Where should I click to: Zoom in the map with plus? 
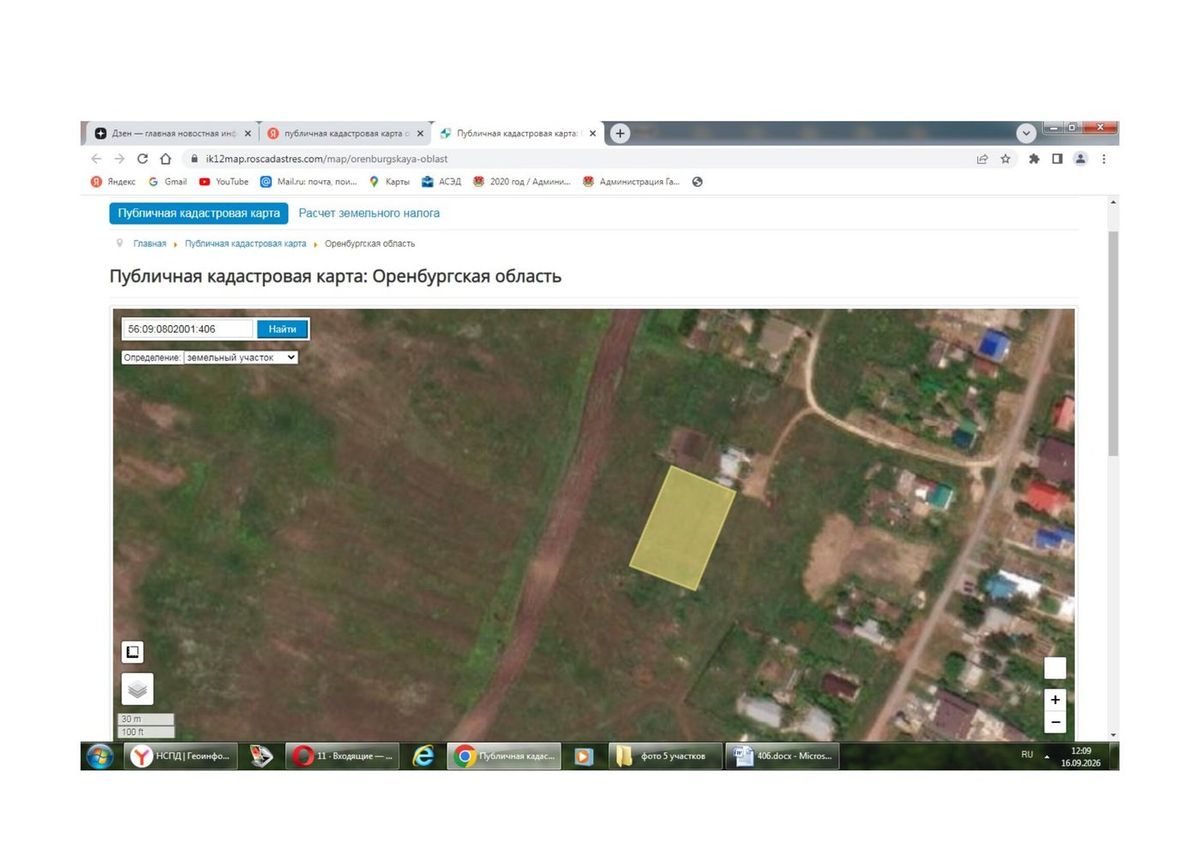point(1055,700)
